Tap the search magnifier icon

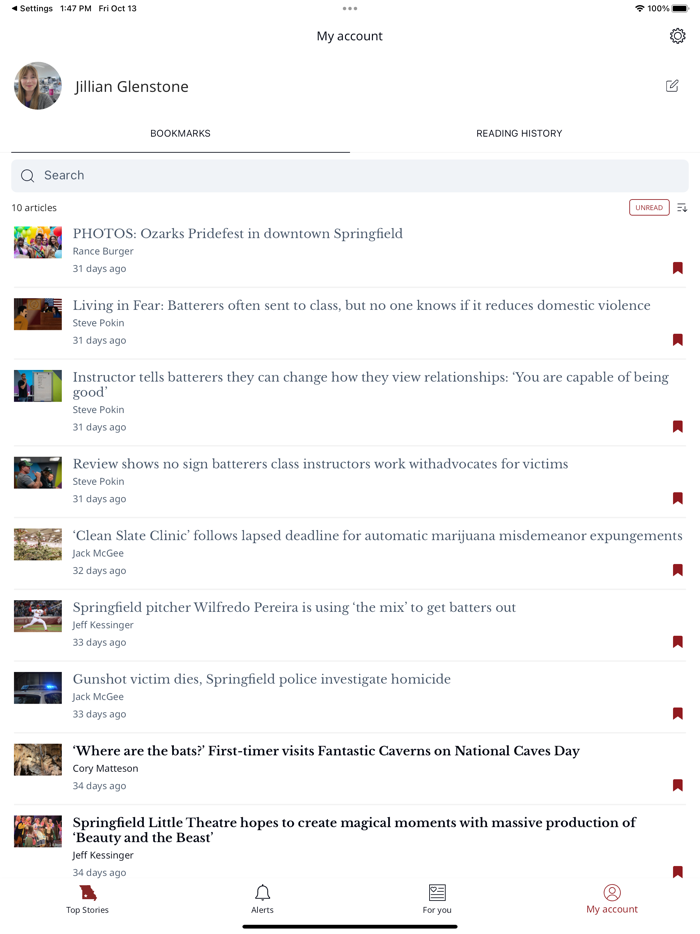click(27, 176)
